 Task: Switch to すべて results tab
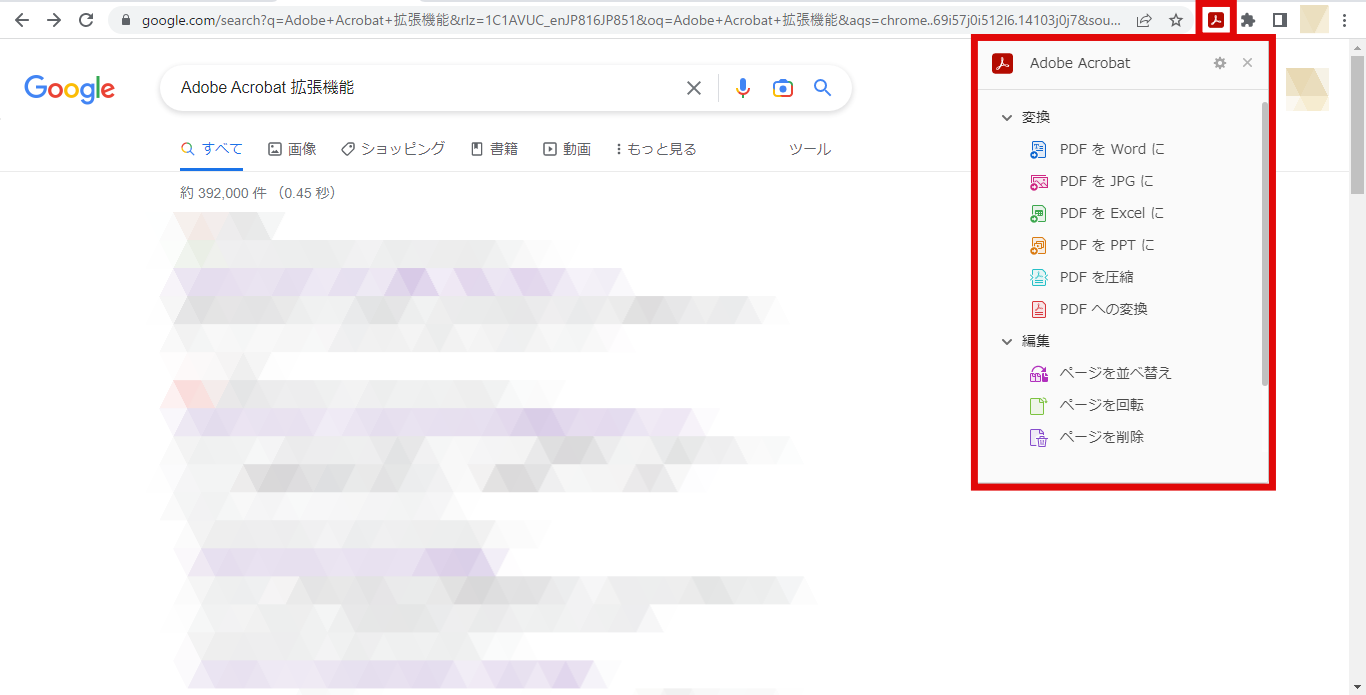click(212, 149)
